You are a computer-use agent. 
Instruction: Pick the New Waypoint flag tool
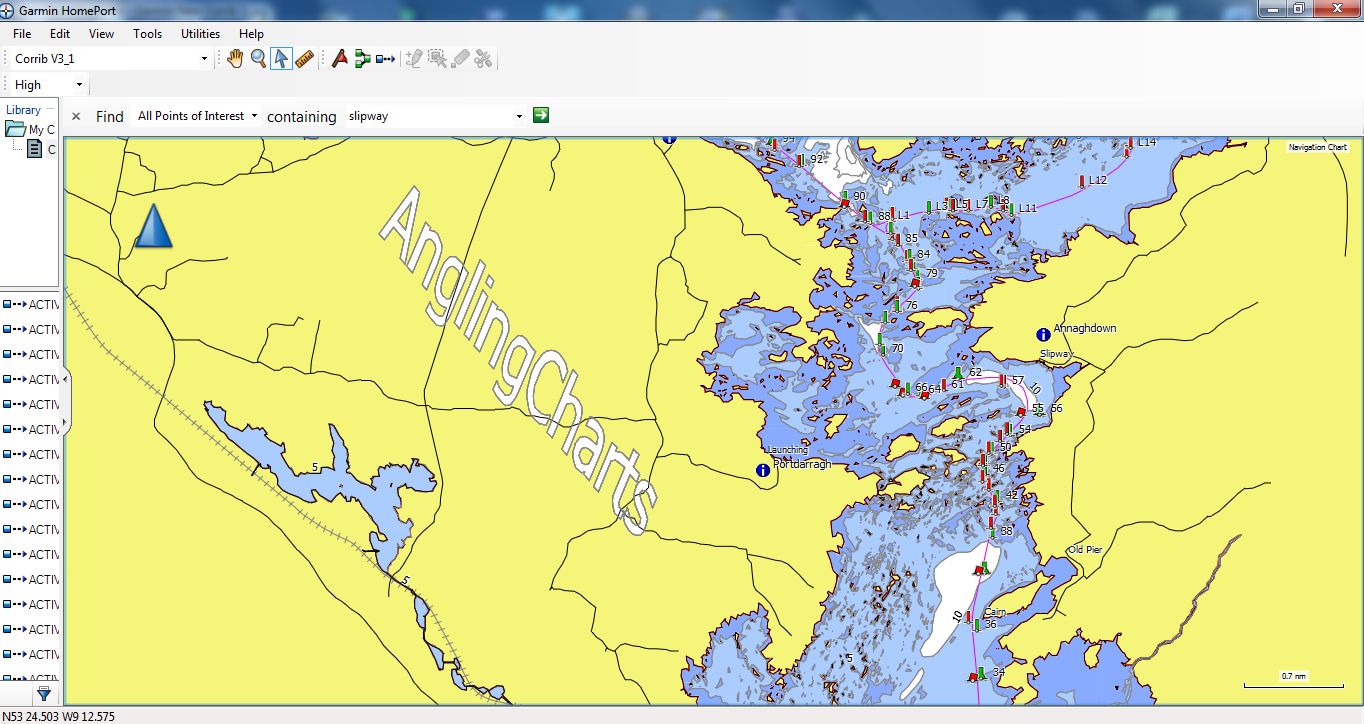[340, 59]
